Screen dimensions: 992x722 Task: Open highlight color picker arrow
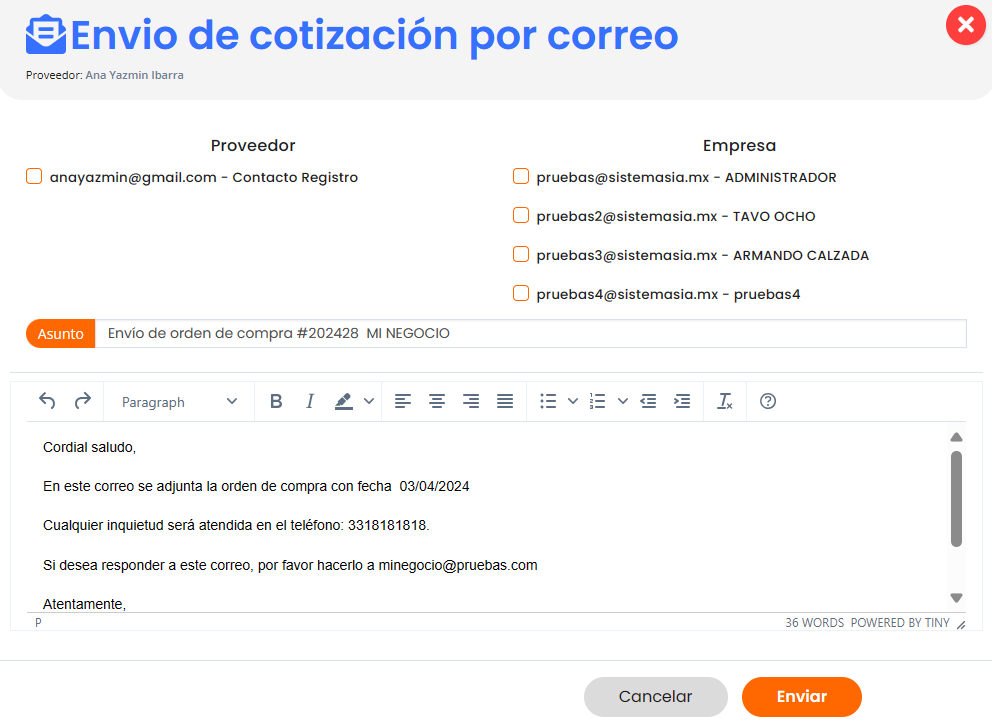(x=369, y=401)
